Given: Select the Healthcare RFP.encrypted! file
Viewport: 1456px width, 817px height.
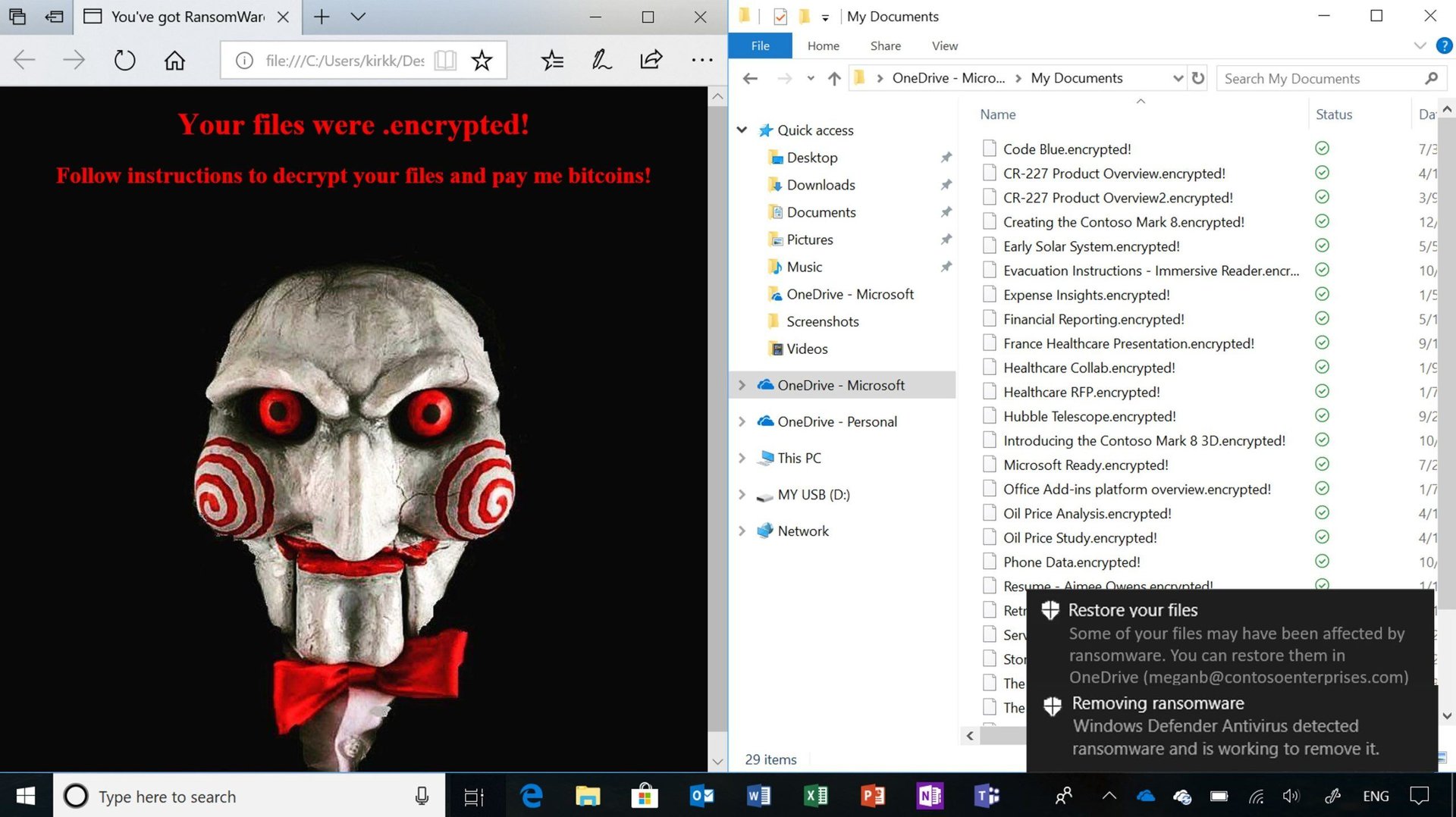Looking at the screenshot, I should (1081, 392).
